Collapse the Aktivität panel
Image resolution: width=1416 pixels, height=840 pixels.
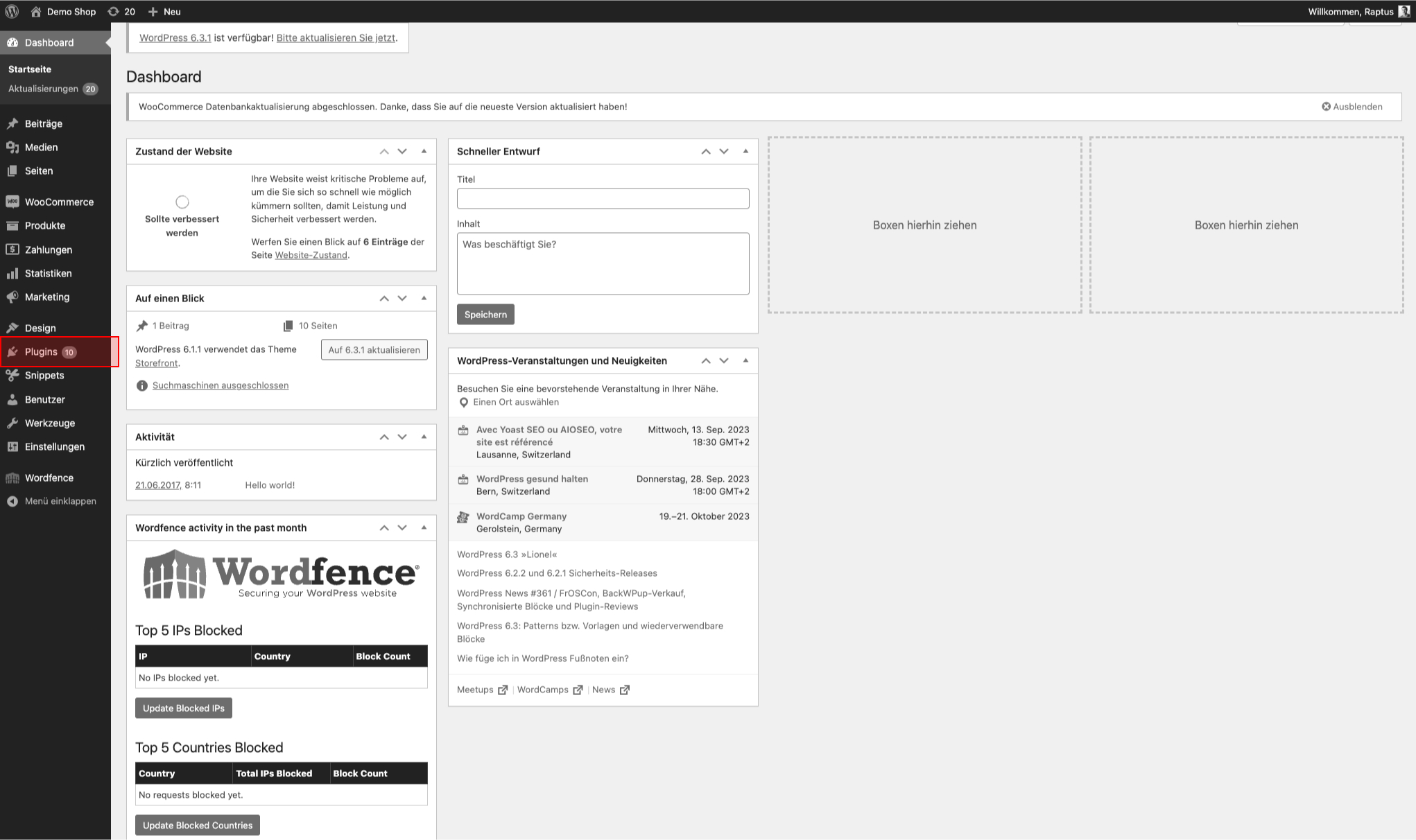(424, 437)
